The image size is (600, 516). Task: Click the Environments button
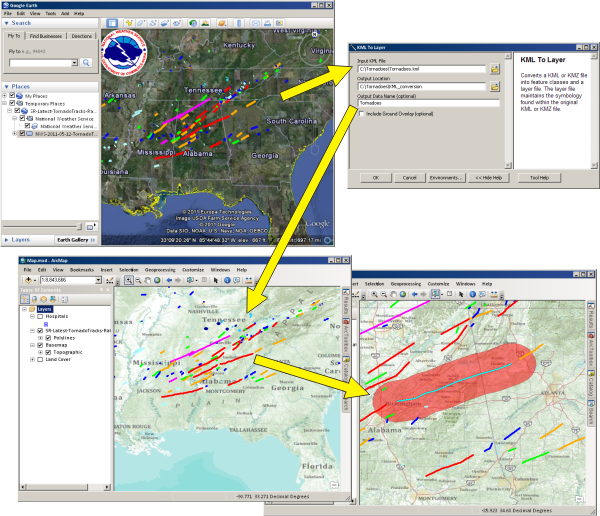point(441,177)
